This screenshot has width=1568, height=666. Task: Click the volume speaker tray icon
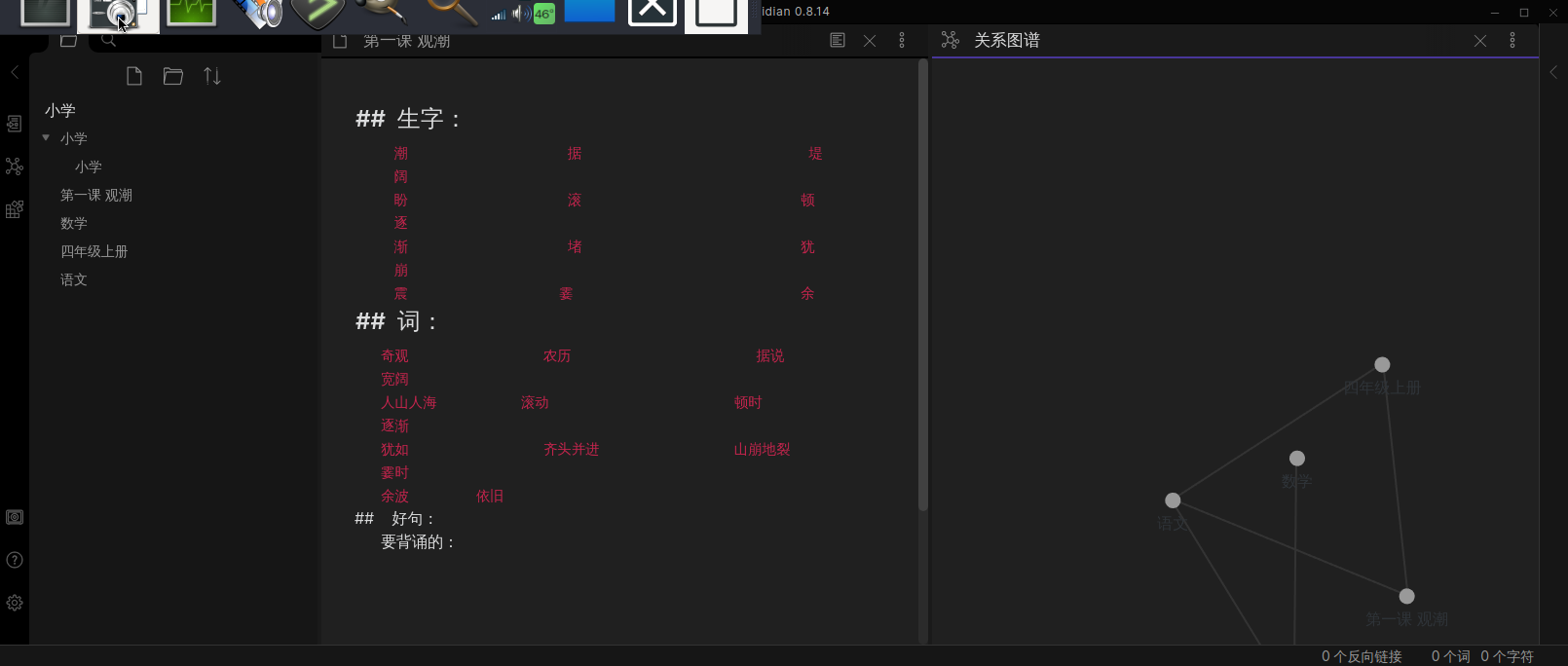(x=521, y=14)
